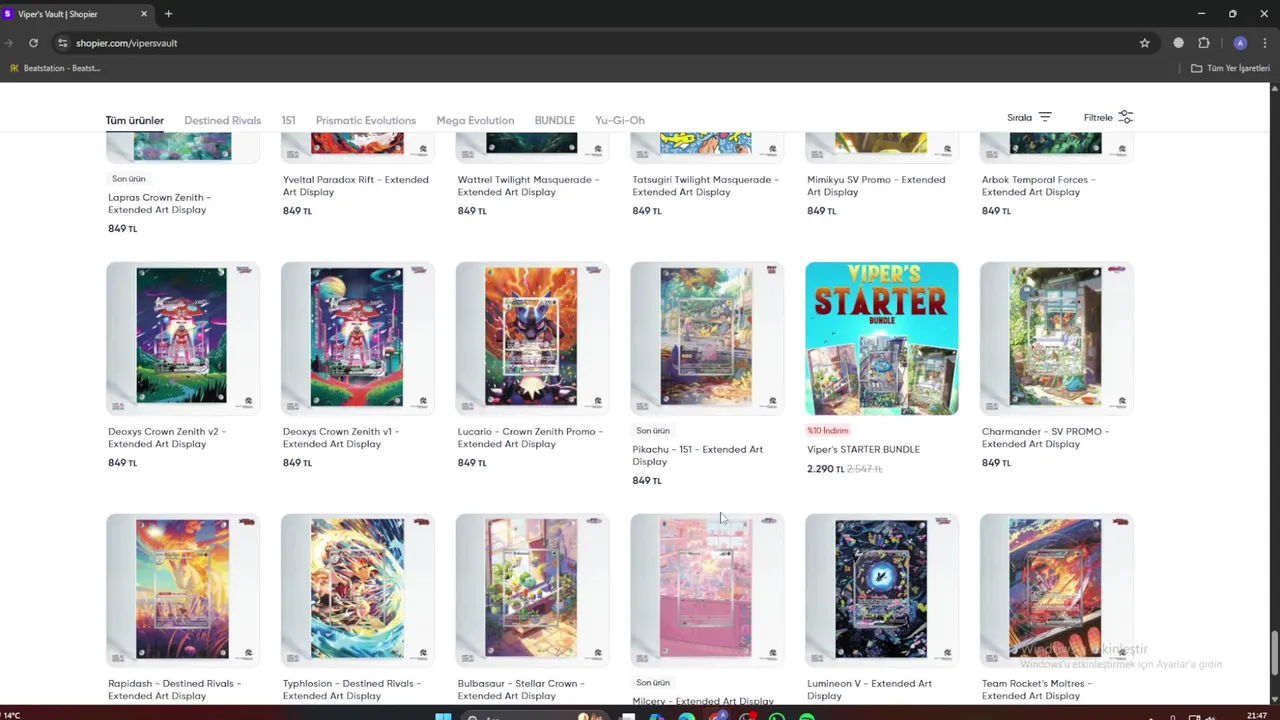This screenshot has height=720, width=1280.
Task: Click the Lumineon V title text
Action: (x=869, y=689)
